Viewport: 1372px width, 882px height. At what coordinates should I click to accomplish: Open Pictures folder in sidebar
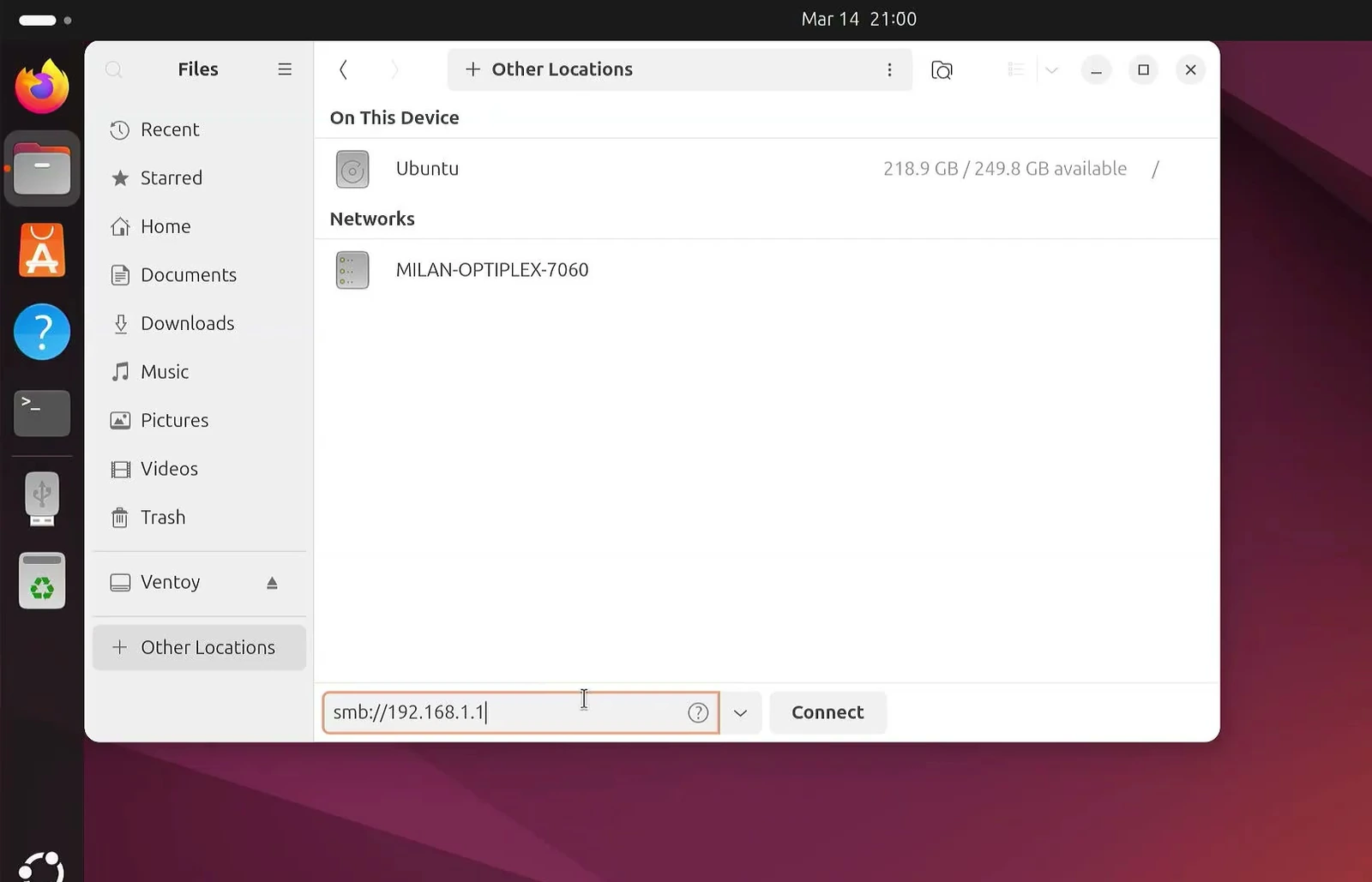(x=199, y=420)
